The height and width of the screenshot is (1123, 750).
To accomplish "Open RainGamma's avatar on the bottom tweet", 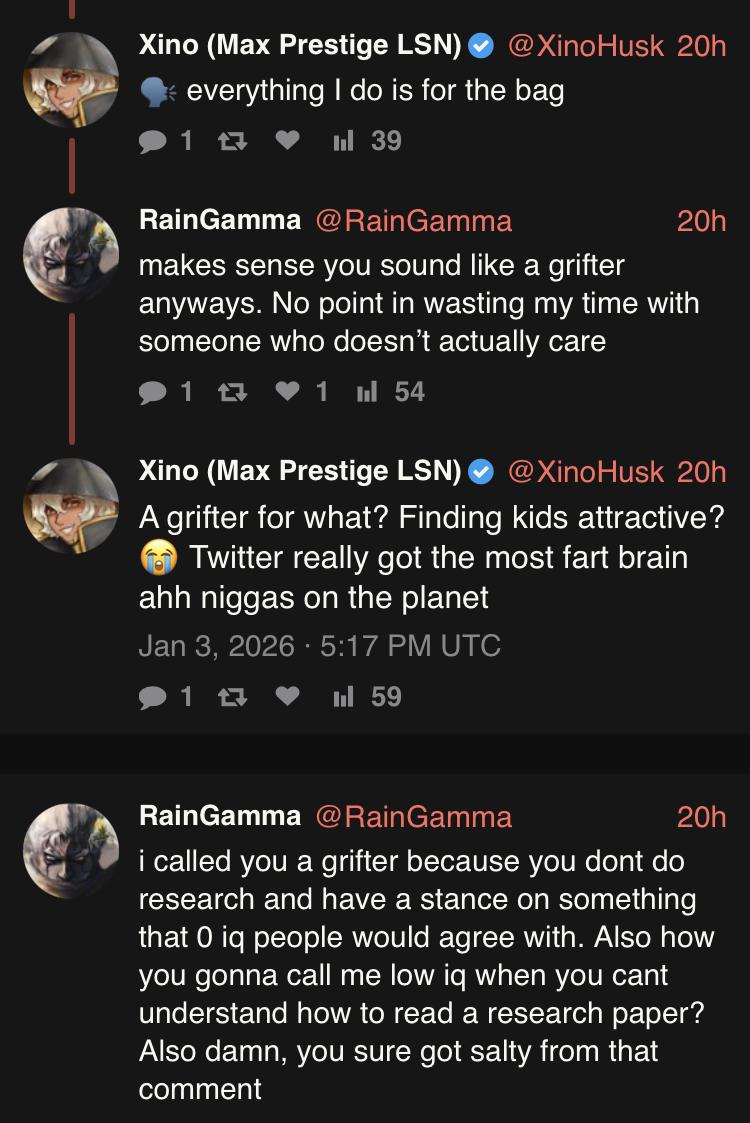I will [x=72, y=851].
